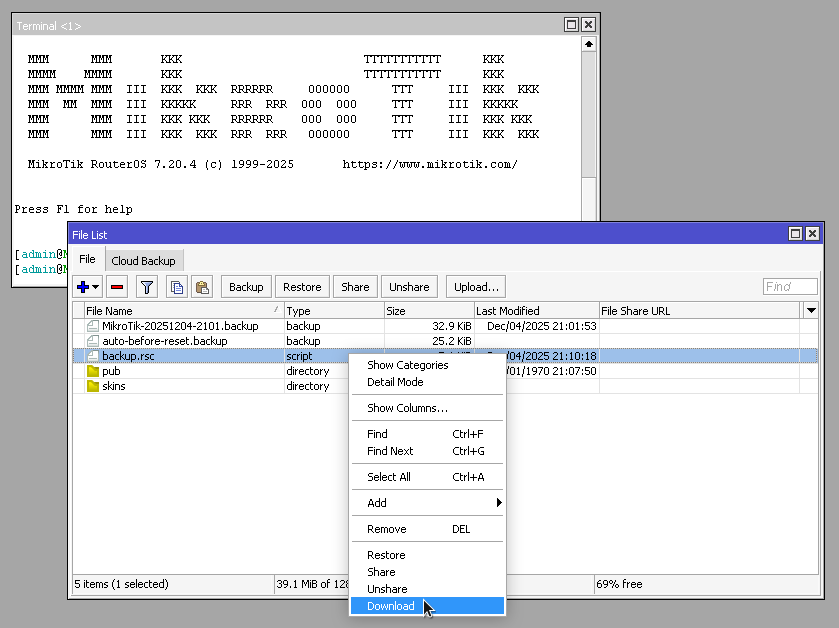Open the Add submenu arrow
Screen dimensions: 839x628
(499, 503)
